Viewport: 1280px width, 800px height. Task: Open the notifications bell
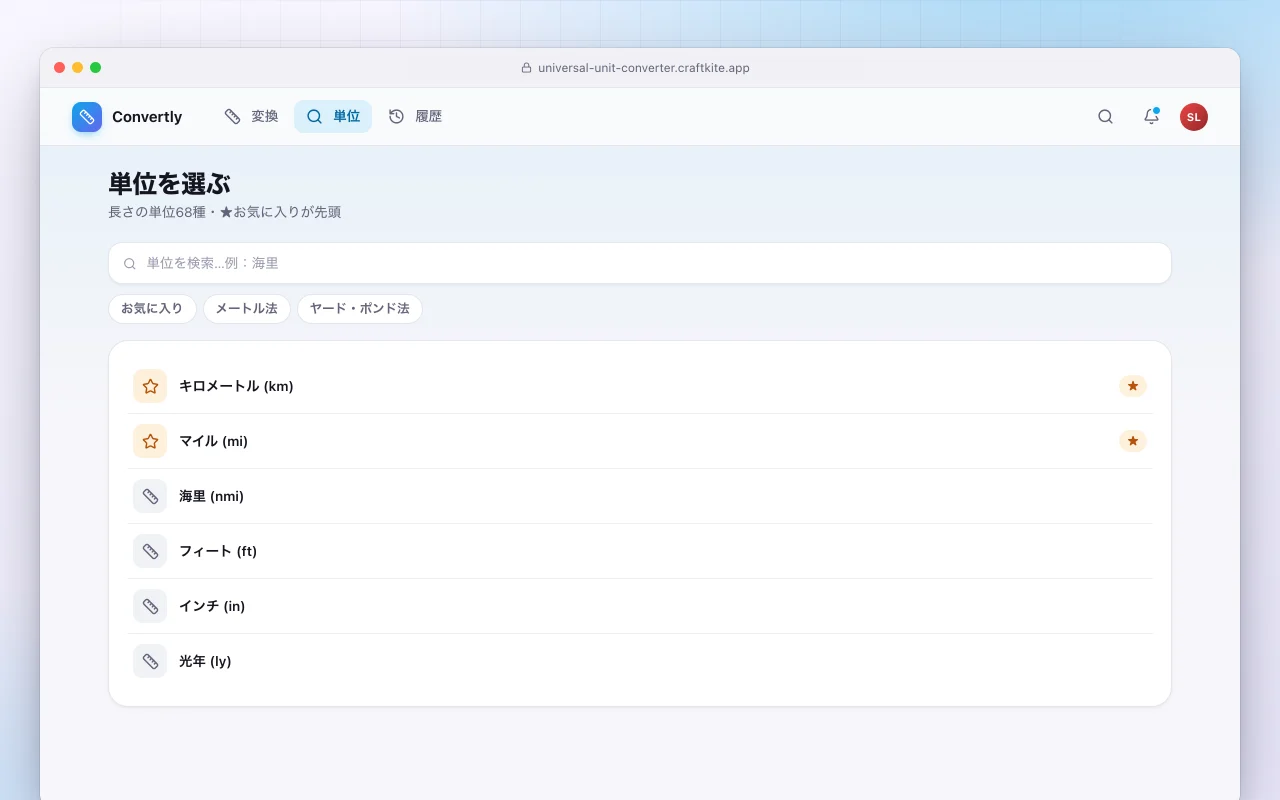pos(1151,117)
